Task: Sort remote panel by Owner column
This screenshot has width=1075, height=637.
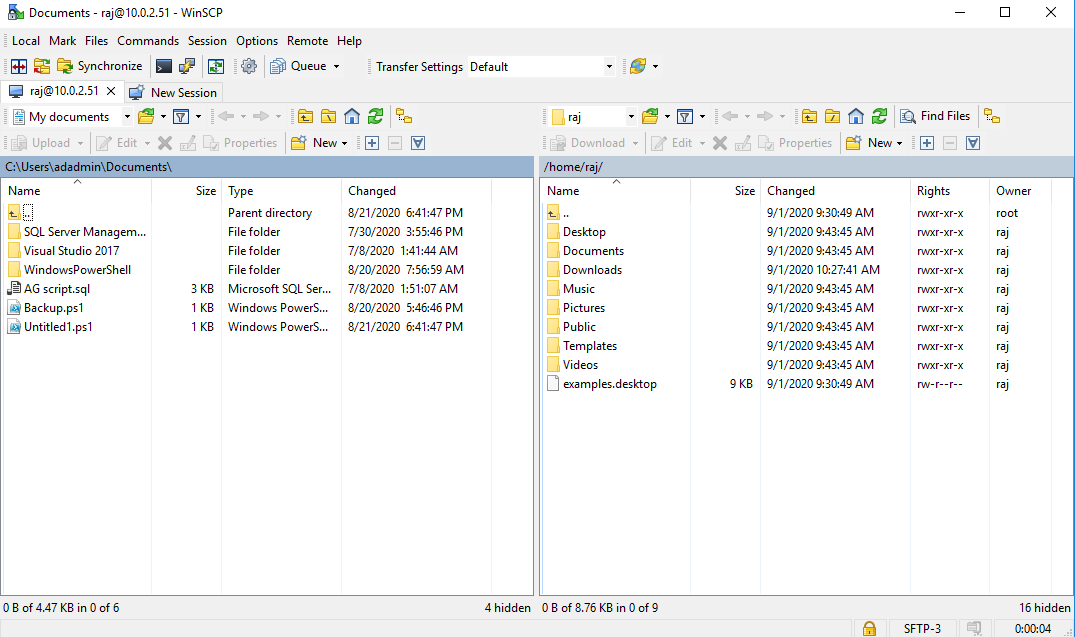Action: coord(1020,191)
